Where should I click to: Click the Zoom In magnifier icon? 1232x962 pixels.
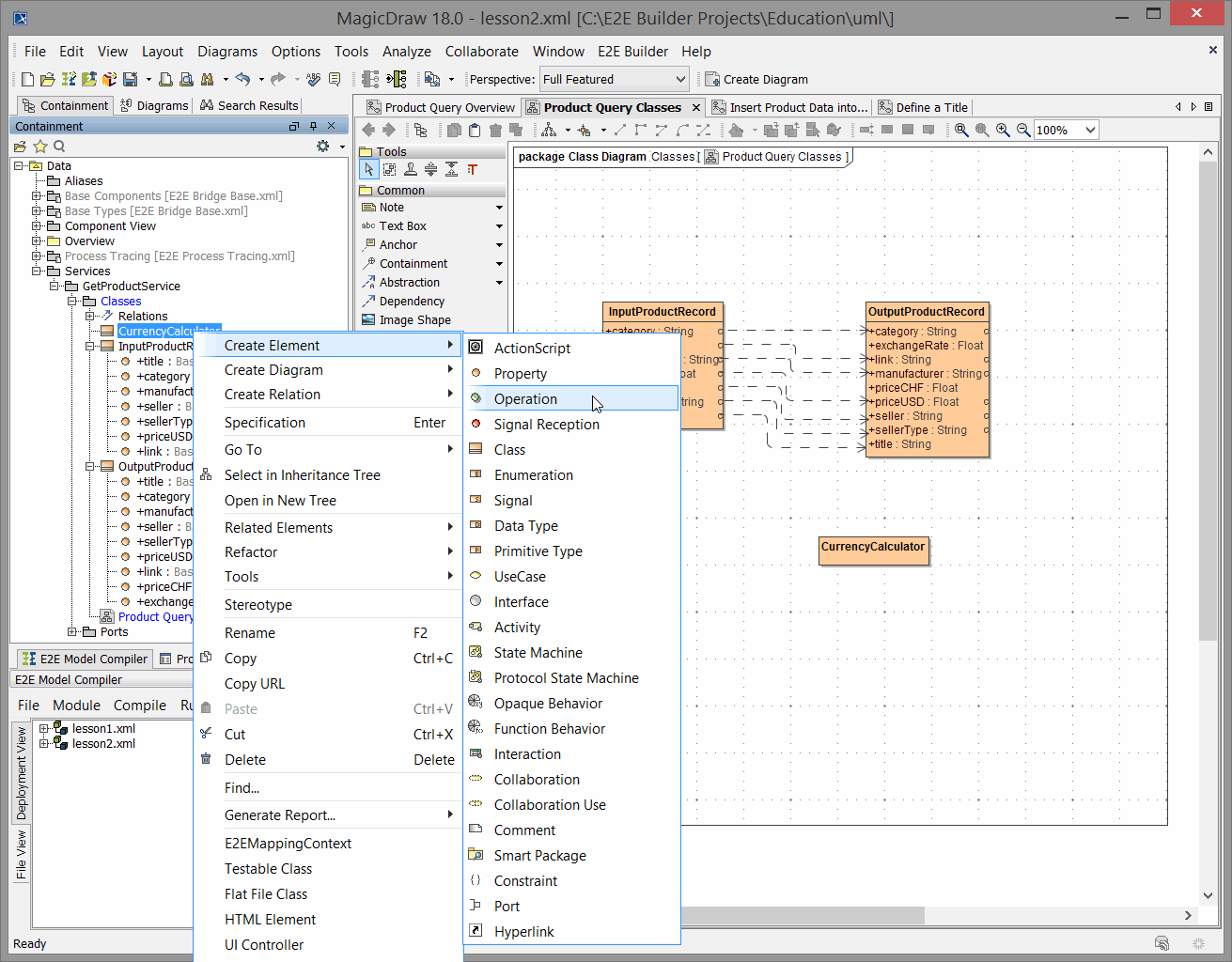(1003, 131)
